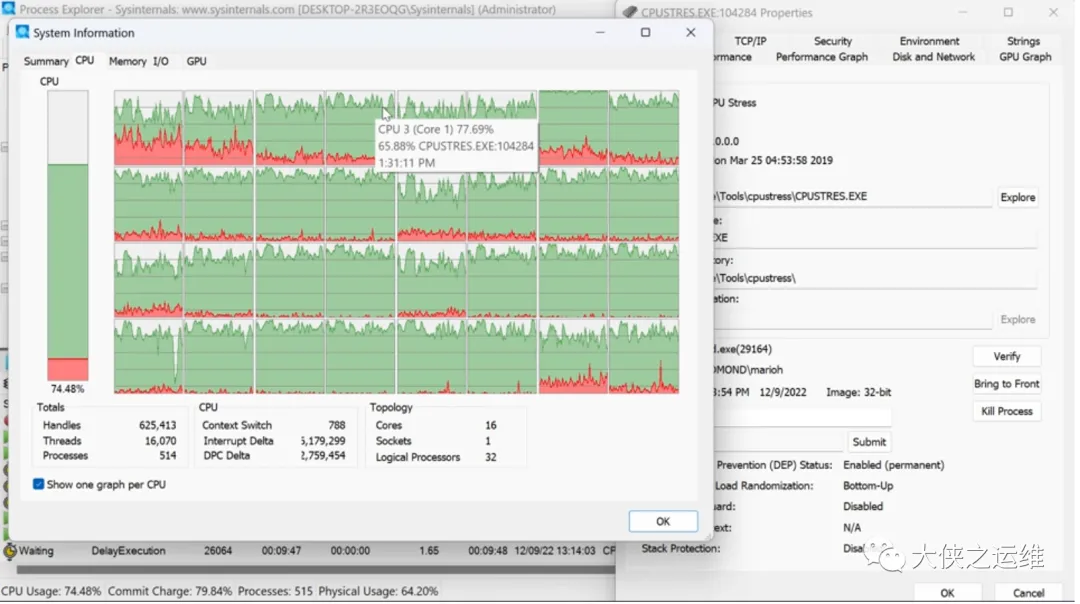This screenshot has width=1080, height=604.
Task: Open TCP/IP tab in Properties window
Action: tap(752, 41)
